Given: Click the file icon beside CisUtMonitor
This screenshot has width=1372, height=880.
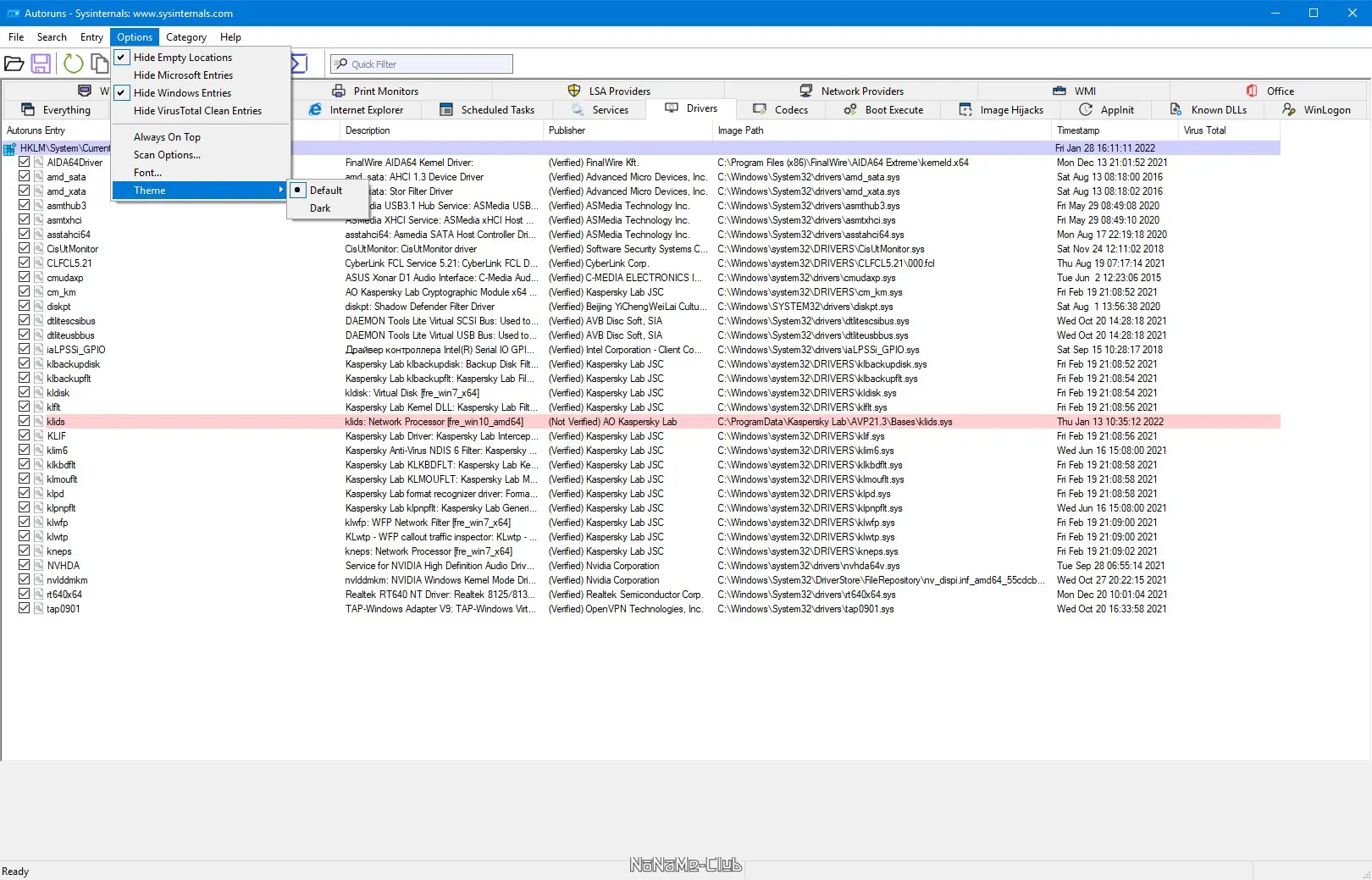Looking at the screenshot, I should point(39,248).
